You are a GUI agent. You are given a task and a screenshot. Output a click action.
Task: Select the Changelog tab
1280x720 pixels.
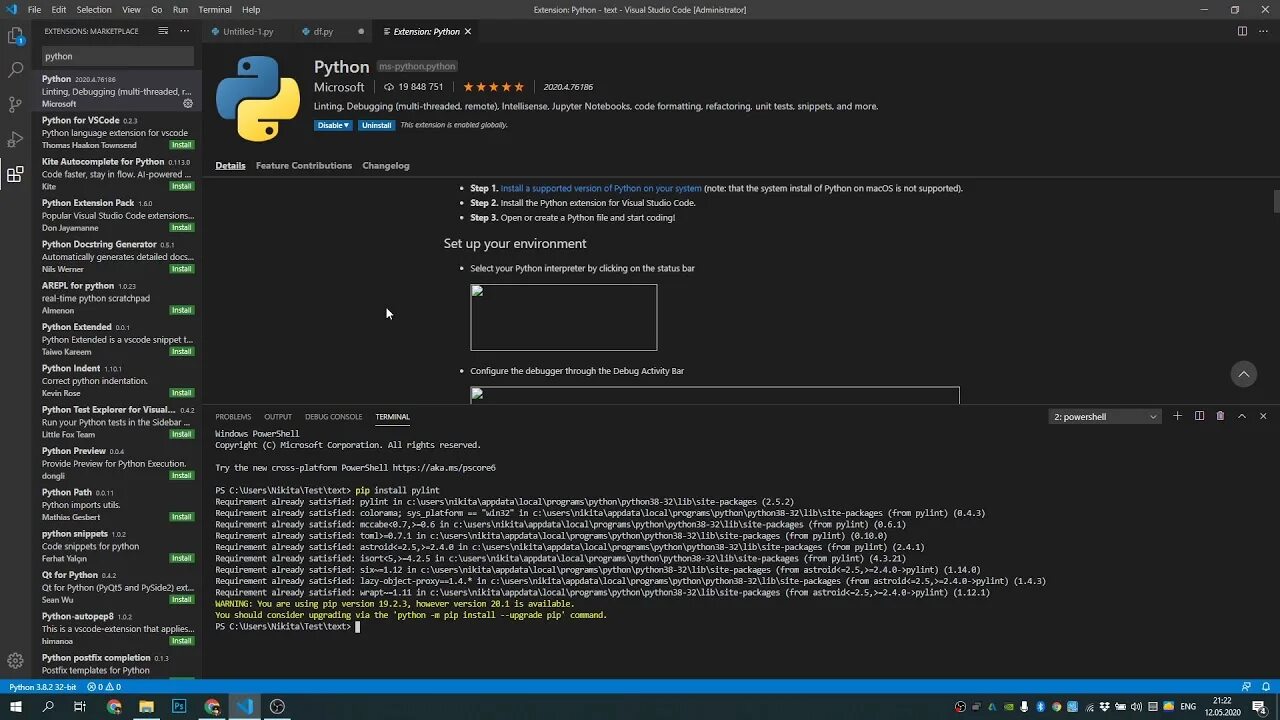(x=386, y=166)
